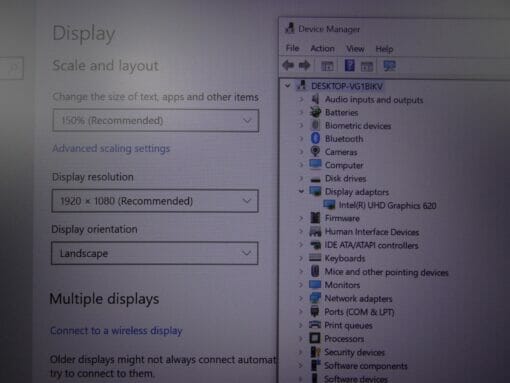Select the Cameras category icon
The height and width of the screenshot is (383, 510).
tap(315, 151)
